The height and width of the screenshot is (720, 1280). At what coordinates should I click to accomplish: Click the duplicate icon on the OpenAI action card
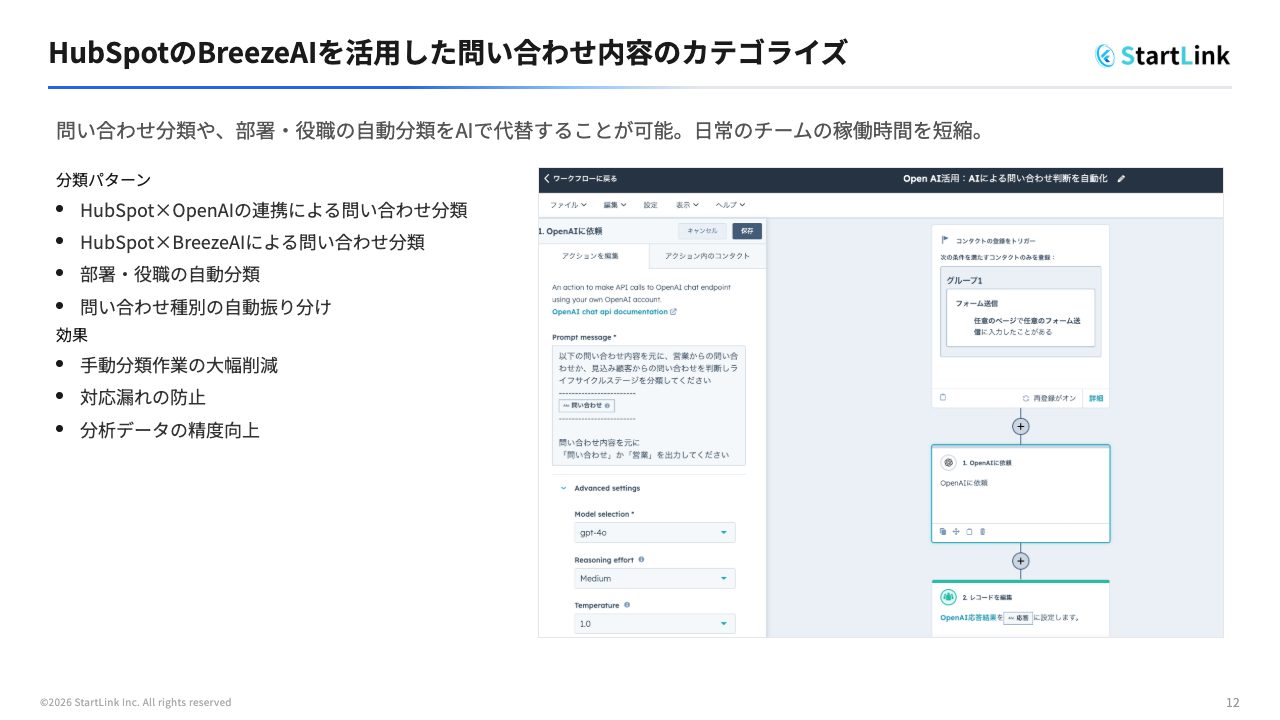click(x=943, y=531)
